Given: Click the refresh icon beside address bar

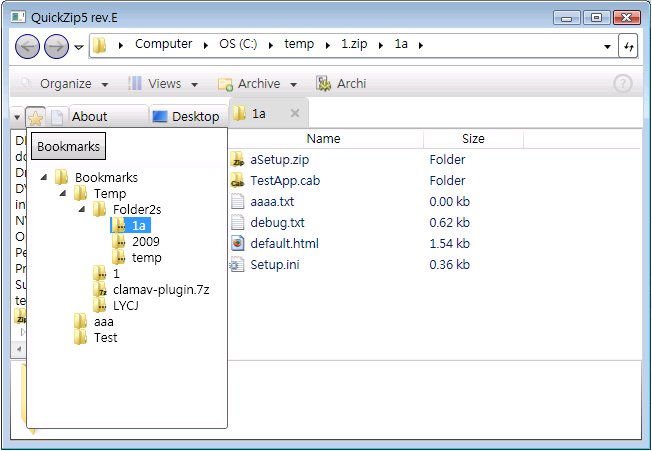Looking at the screenshot, I should click(x=629, y=46).
